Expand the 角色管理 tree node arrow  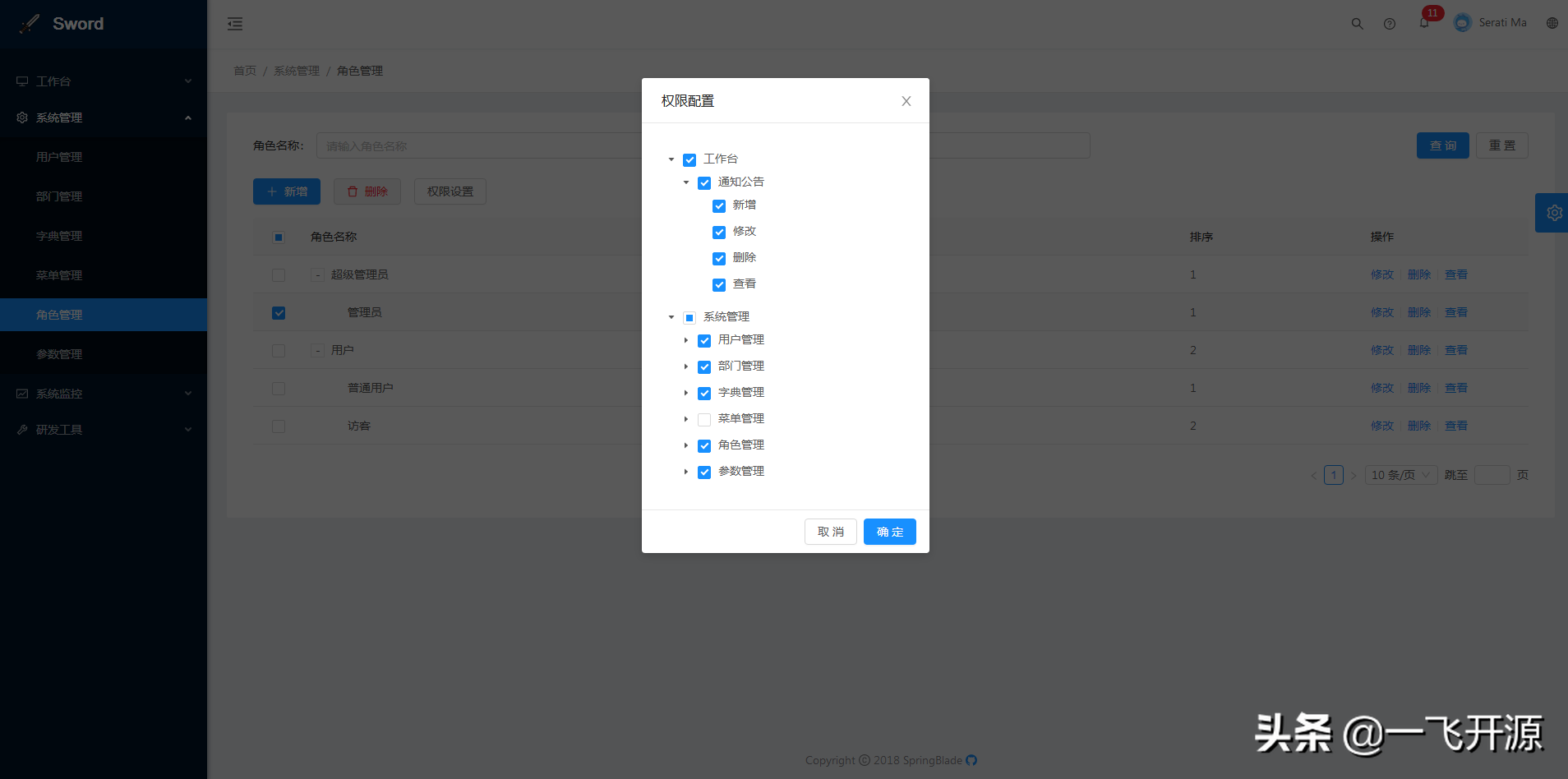click(686, 445)
